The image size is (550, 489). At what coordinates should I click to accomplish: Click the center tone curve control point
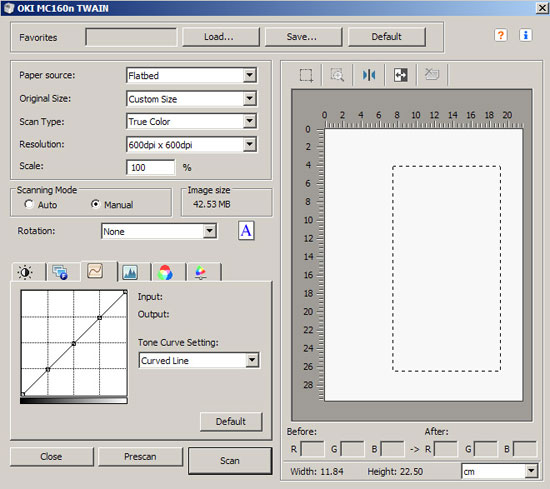(74, 344)
